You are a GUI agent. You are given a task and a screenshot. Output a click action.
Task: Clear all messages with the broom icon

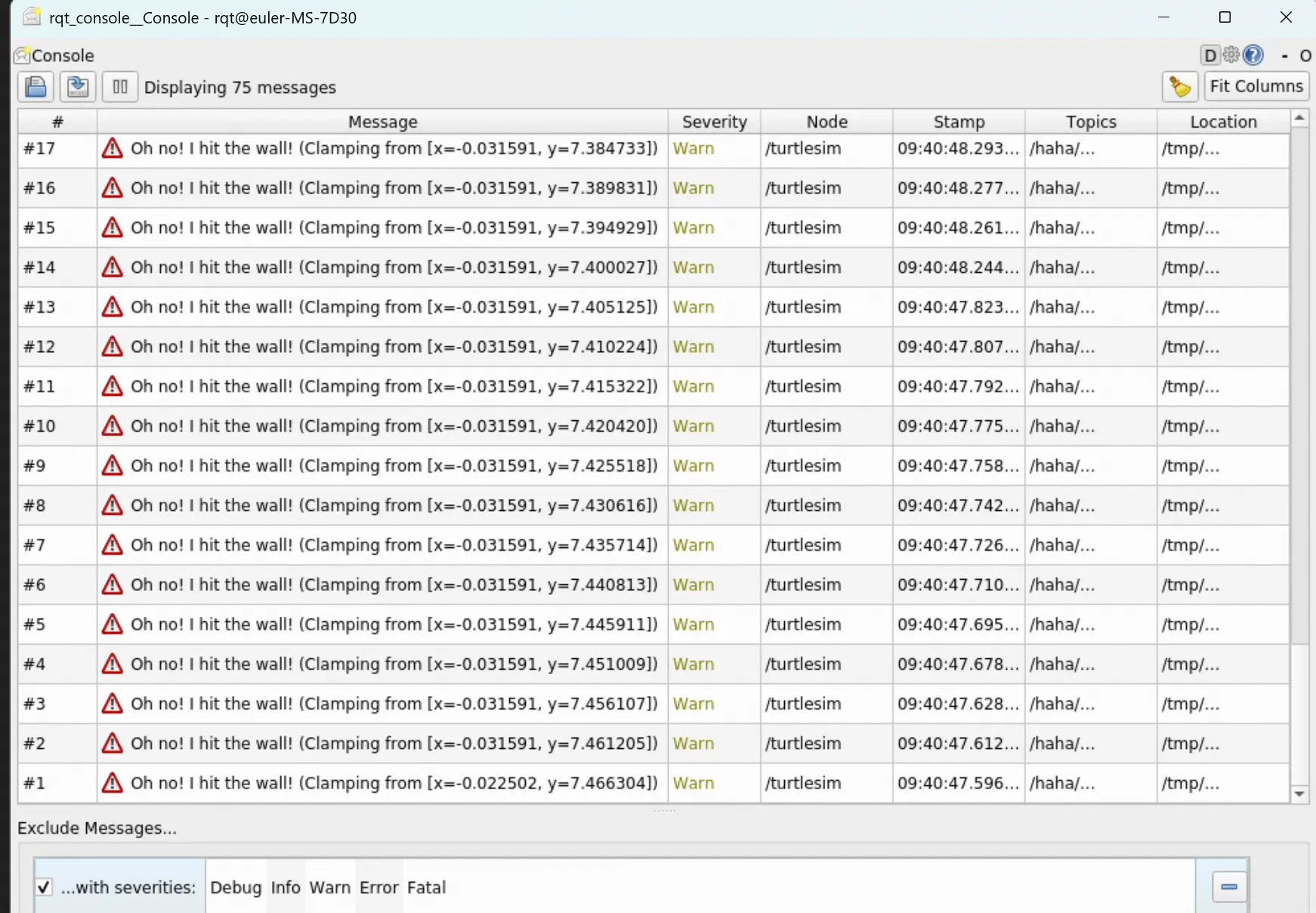point(1181,87)
